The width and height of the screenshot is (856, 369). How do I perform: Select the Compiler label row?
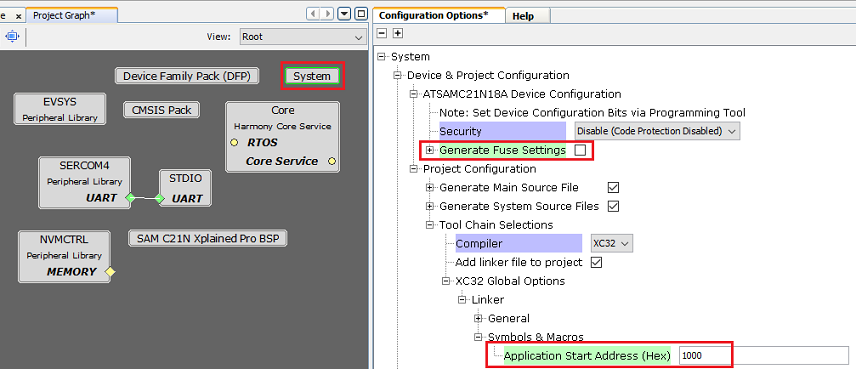(519, 243)
